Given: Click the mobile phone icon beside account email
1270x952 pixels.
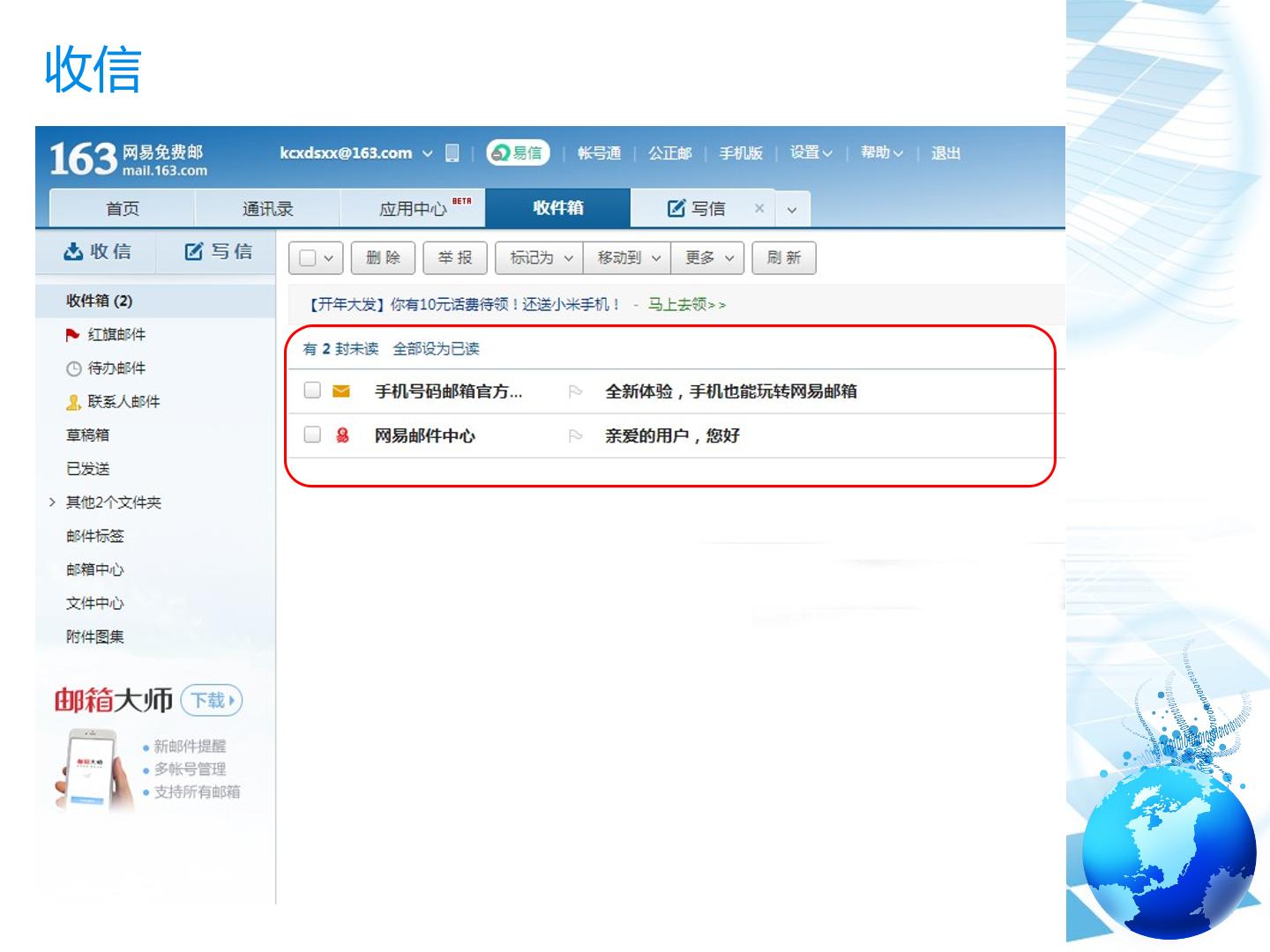Looking at the screenshot, I should (x=452, y=153).
